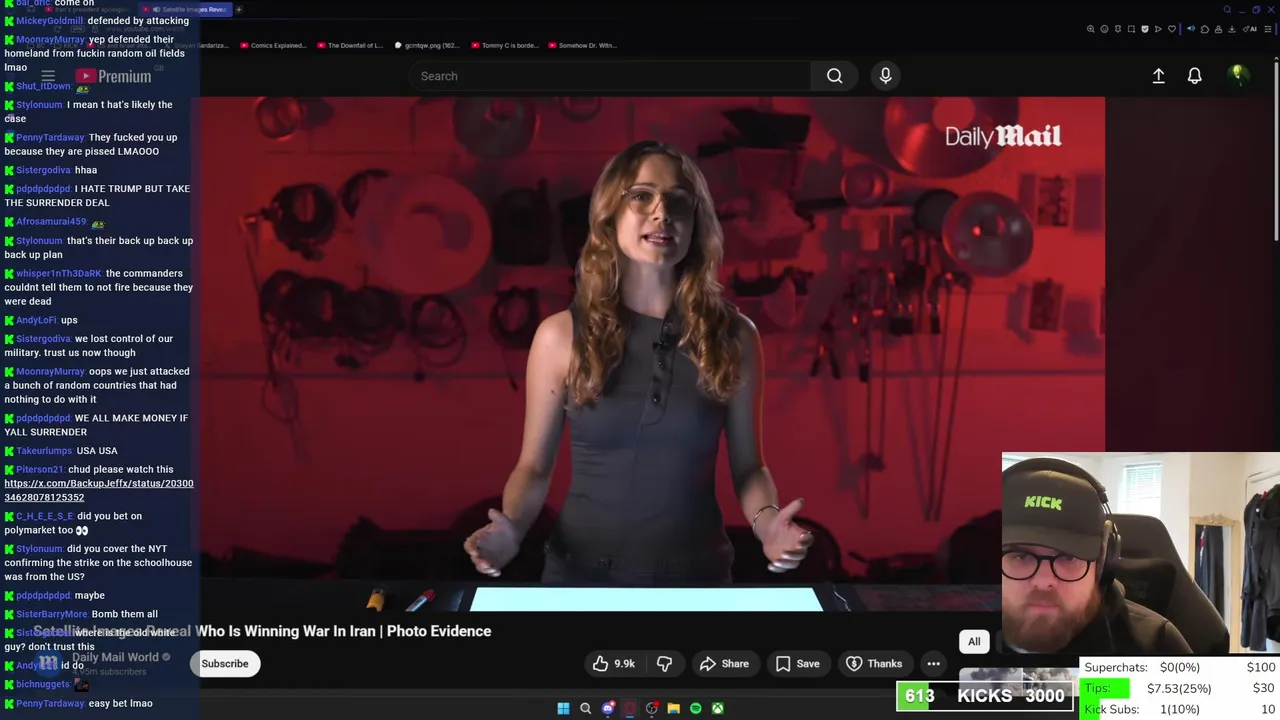Toggle the browser ad blocker shield
This screenshot has width=1280, height=720.
(x=1145, y=29)
